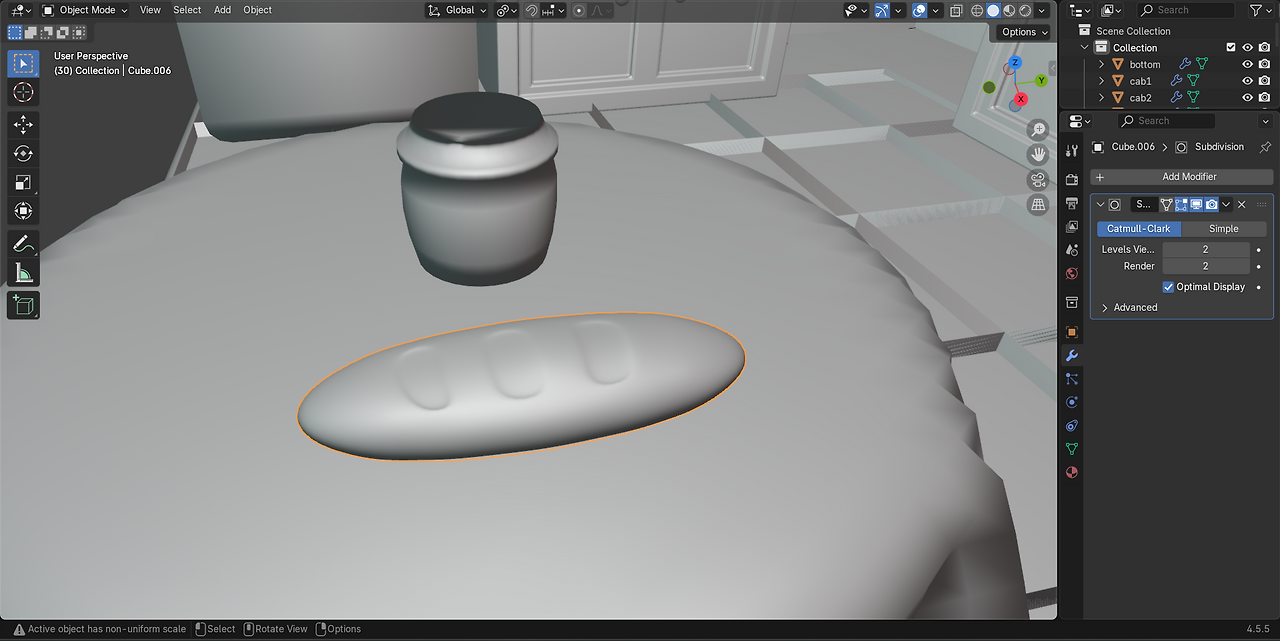Hide cab2 object with eye icon
This screenshot has width=1280, height=641.
click(x=1247, y=98)
